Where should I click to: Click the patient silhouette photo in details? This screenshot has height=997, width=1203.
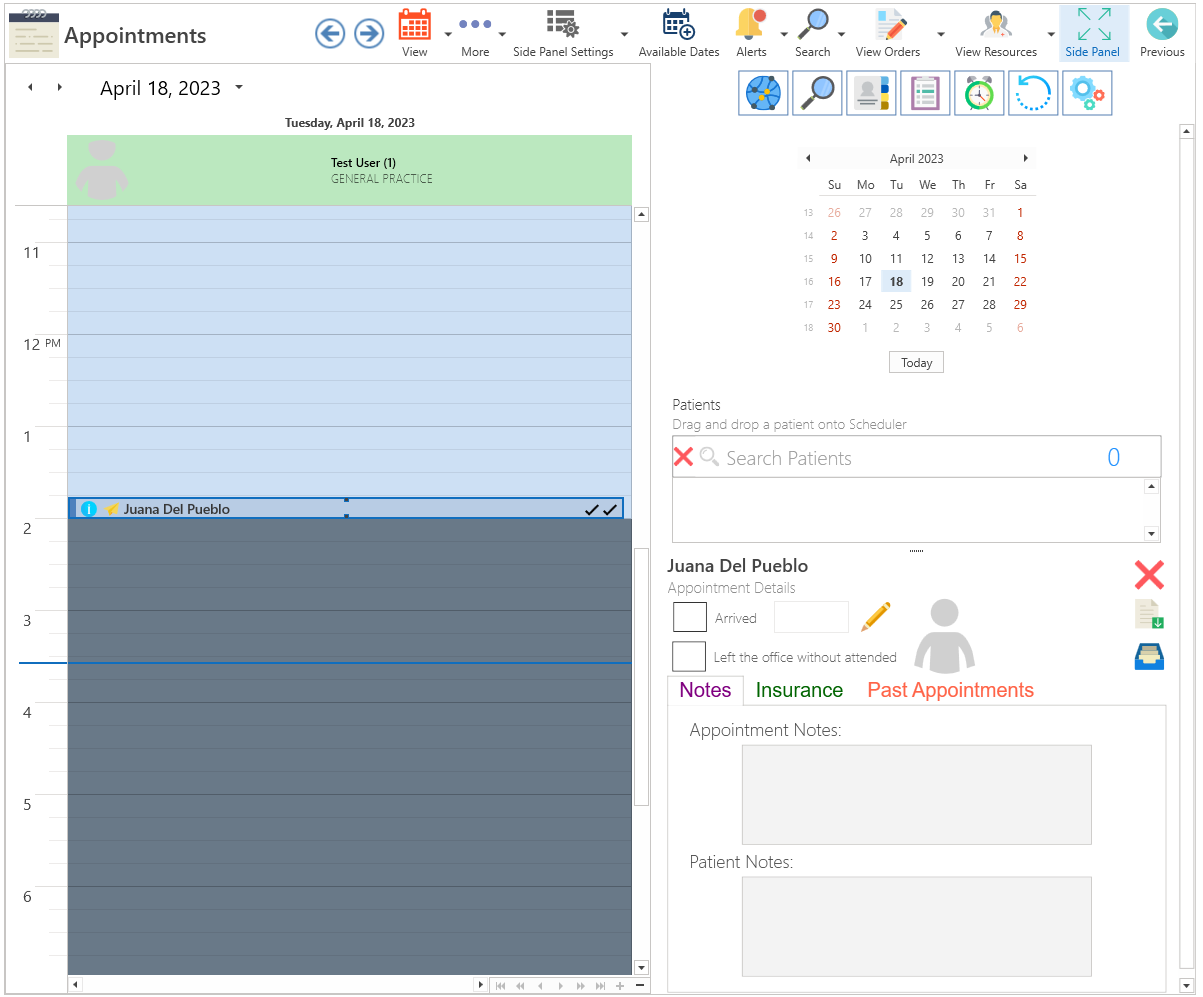point(945,635)
